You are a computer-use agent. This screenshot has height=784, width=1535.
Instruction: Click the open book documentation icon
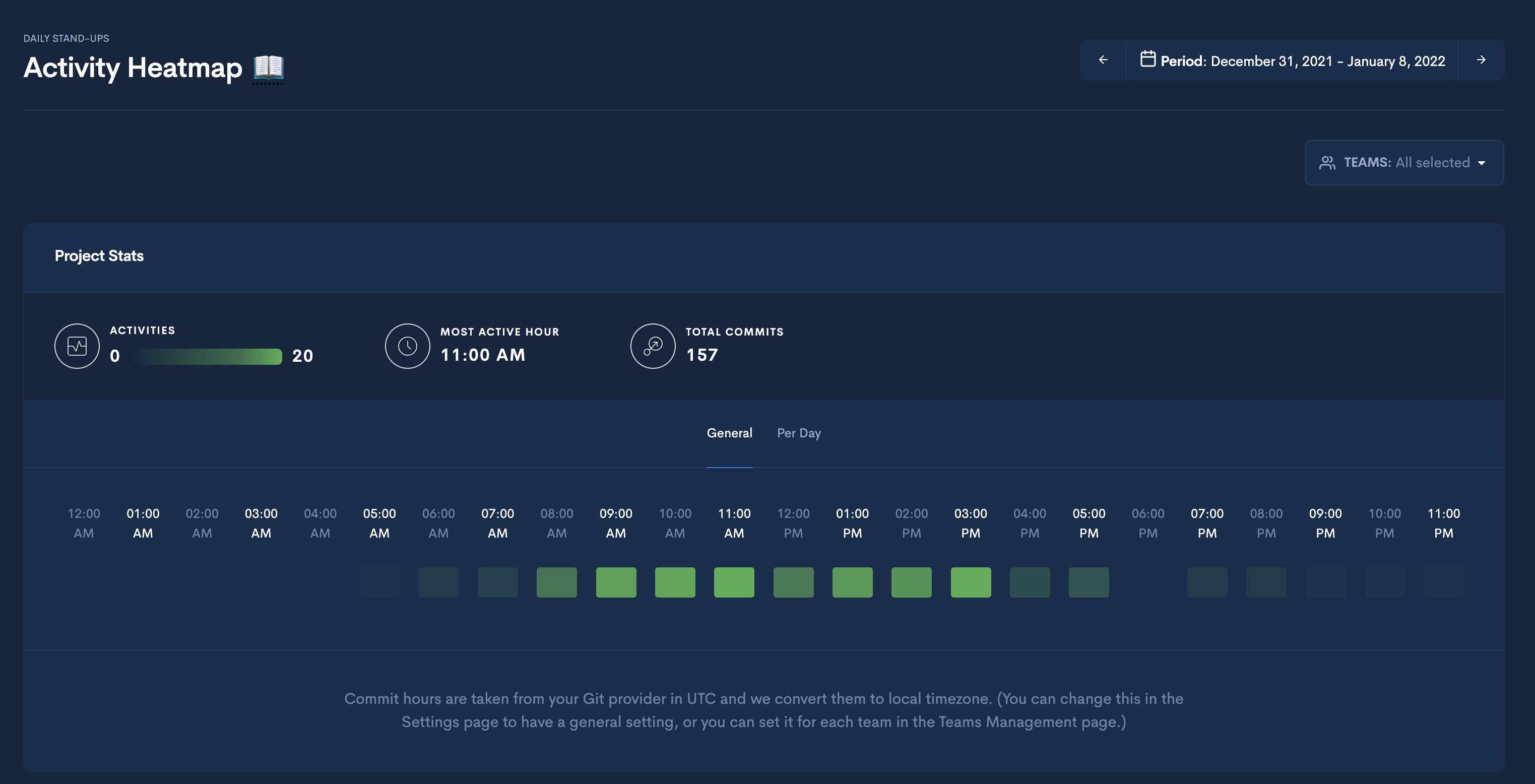click(x=269, y=68)
